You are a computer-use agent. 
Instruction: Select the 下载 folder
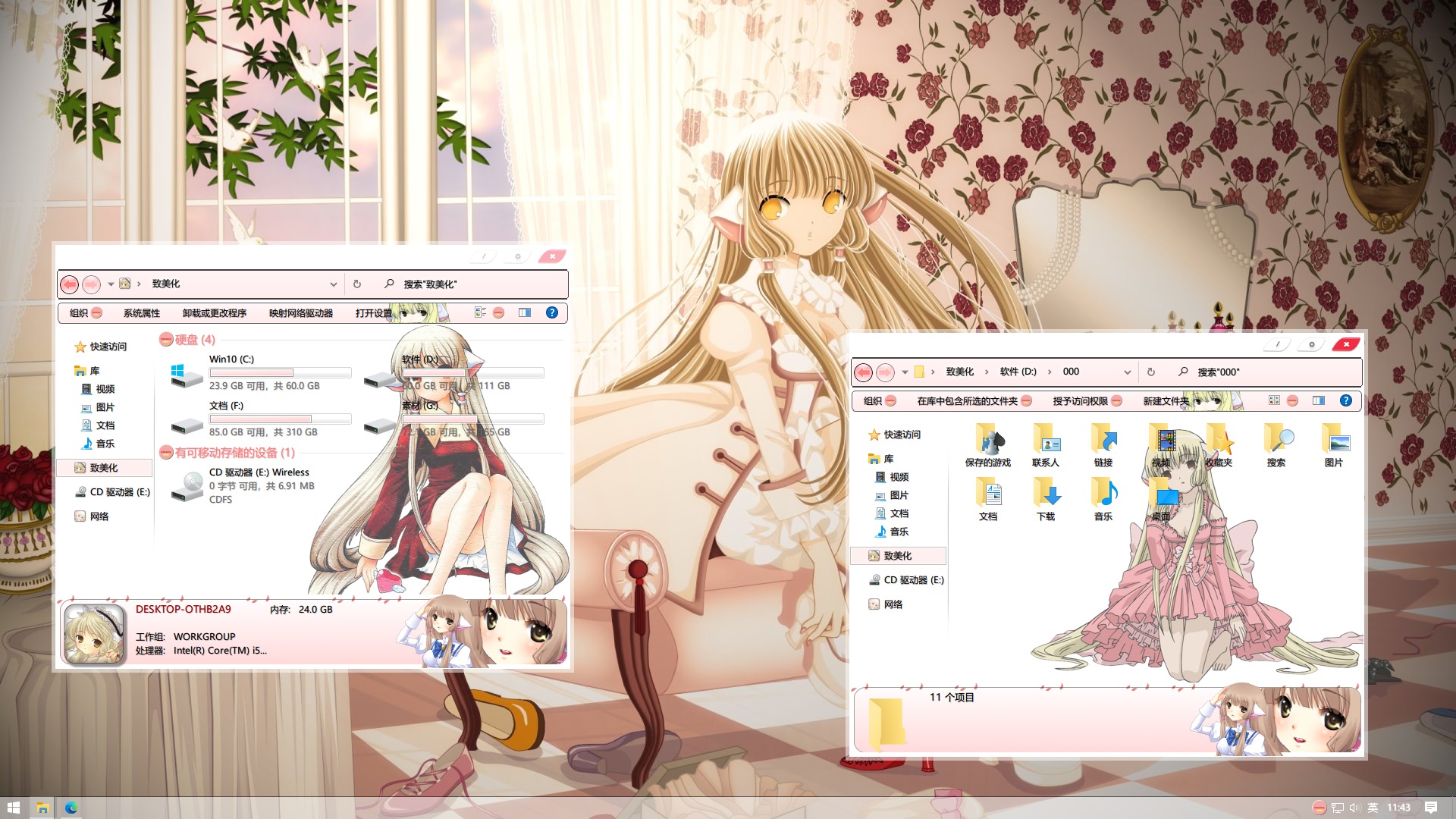1046,499
